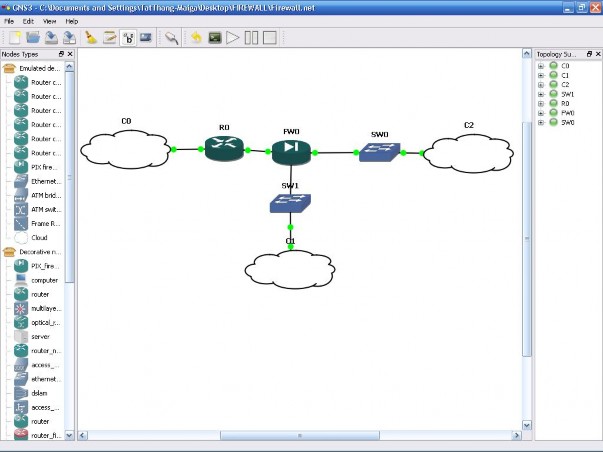Click the Open folder toolbar icon
This screenshot has width=603, height=452.
pyautogui.click(x=32, y=38)
